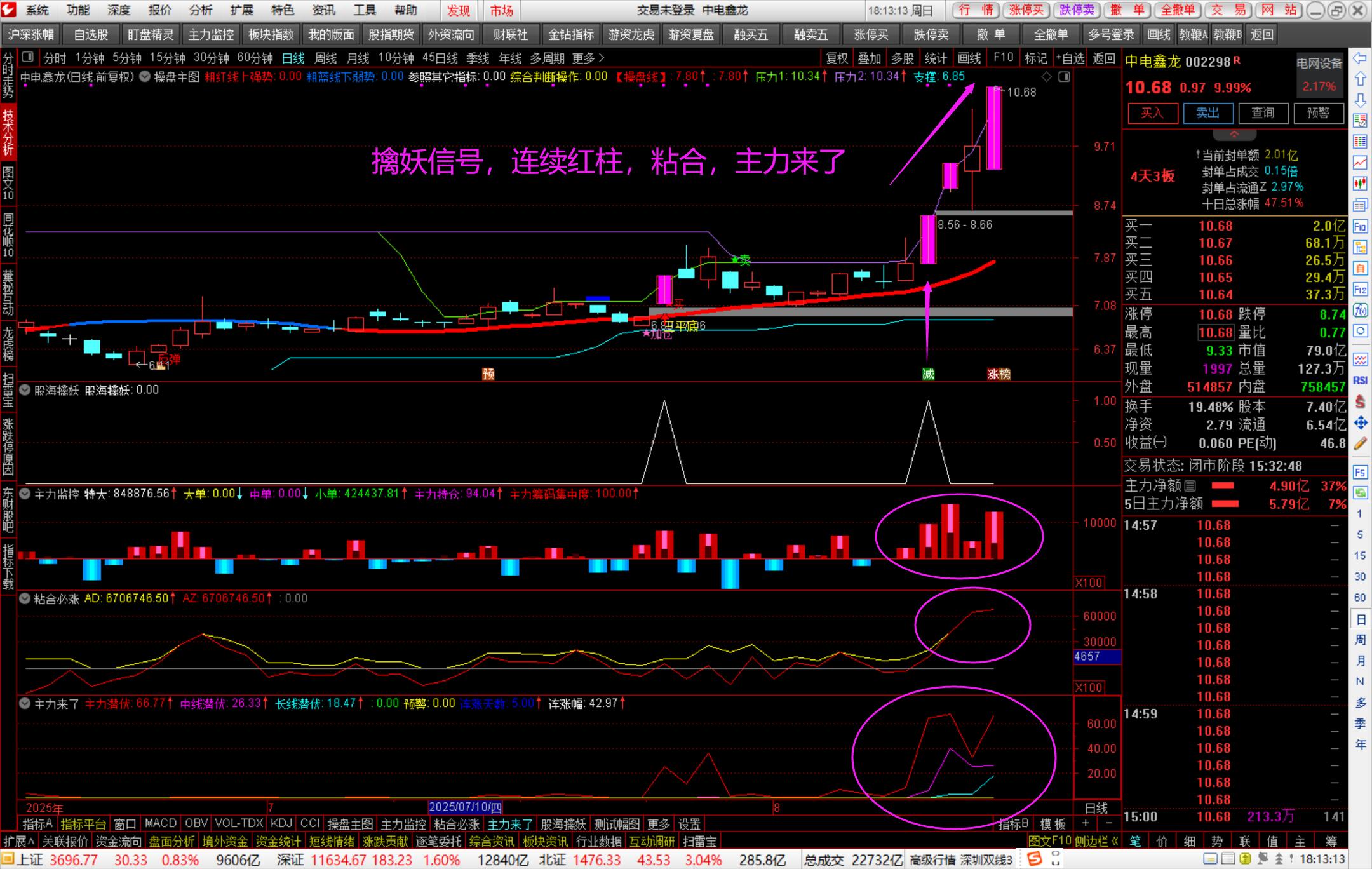Toggle the 画线 drawing mode
This screenshot has width=1372, height=869.
click(969, 58)
